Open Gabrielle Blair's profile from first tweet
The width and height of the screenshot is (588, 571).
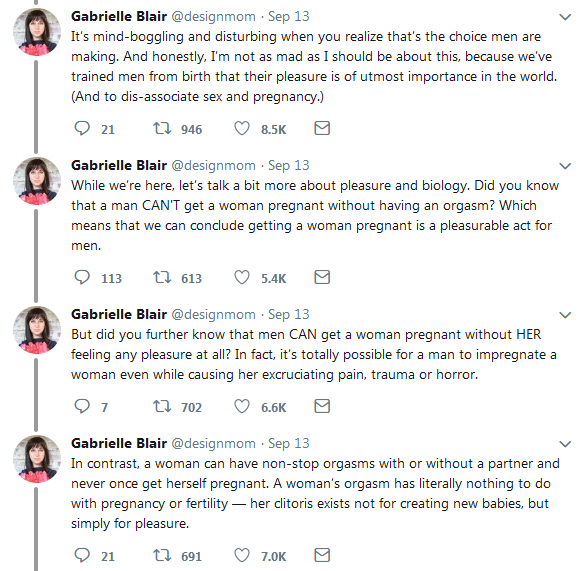[x=119, y=16]
